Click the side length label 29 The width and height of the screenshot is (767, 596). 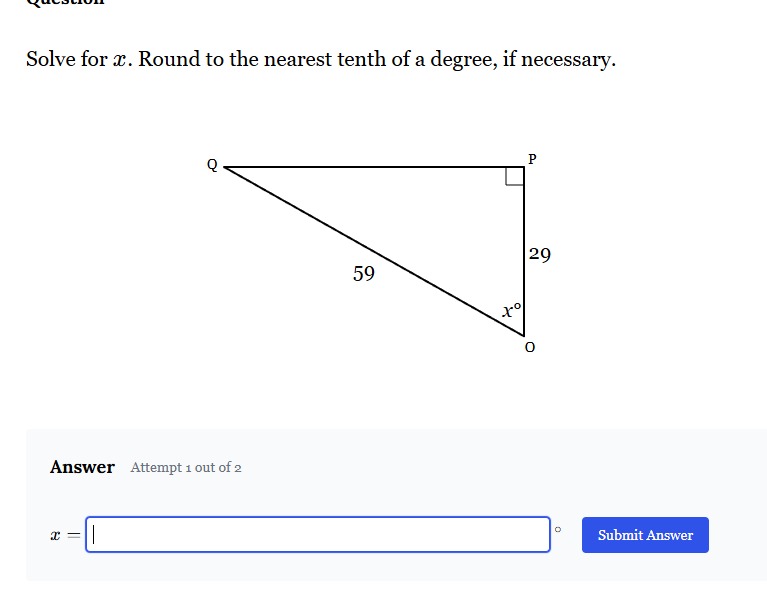point(540,254)
